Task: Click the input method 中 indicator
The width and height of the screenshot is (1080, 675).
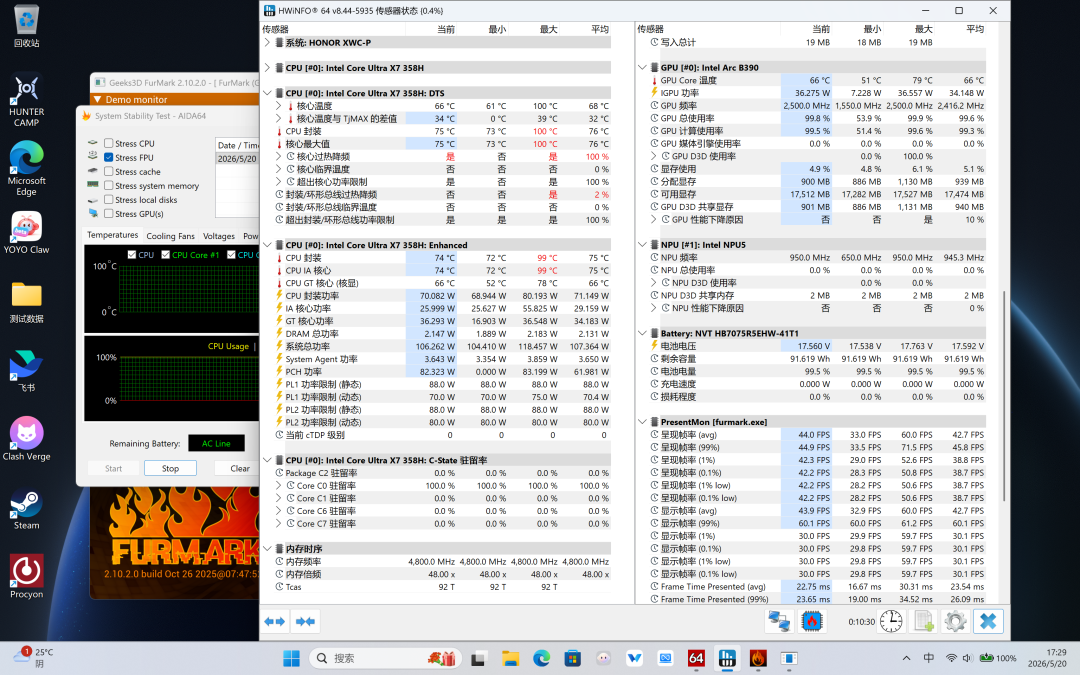Action: tap(928, 658)
